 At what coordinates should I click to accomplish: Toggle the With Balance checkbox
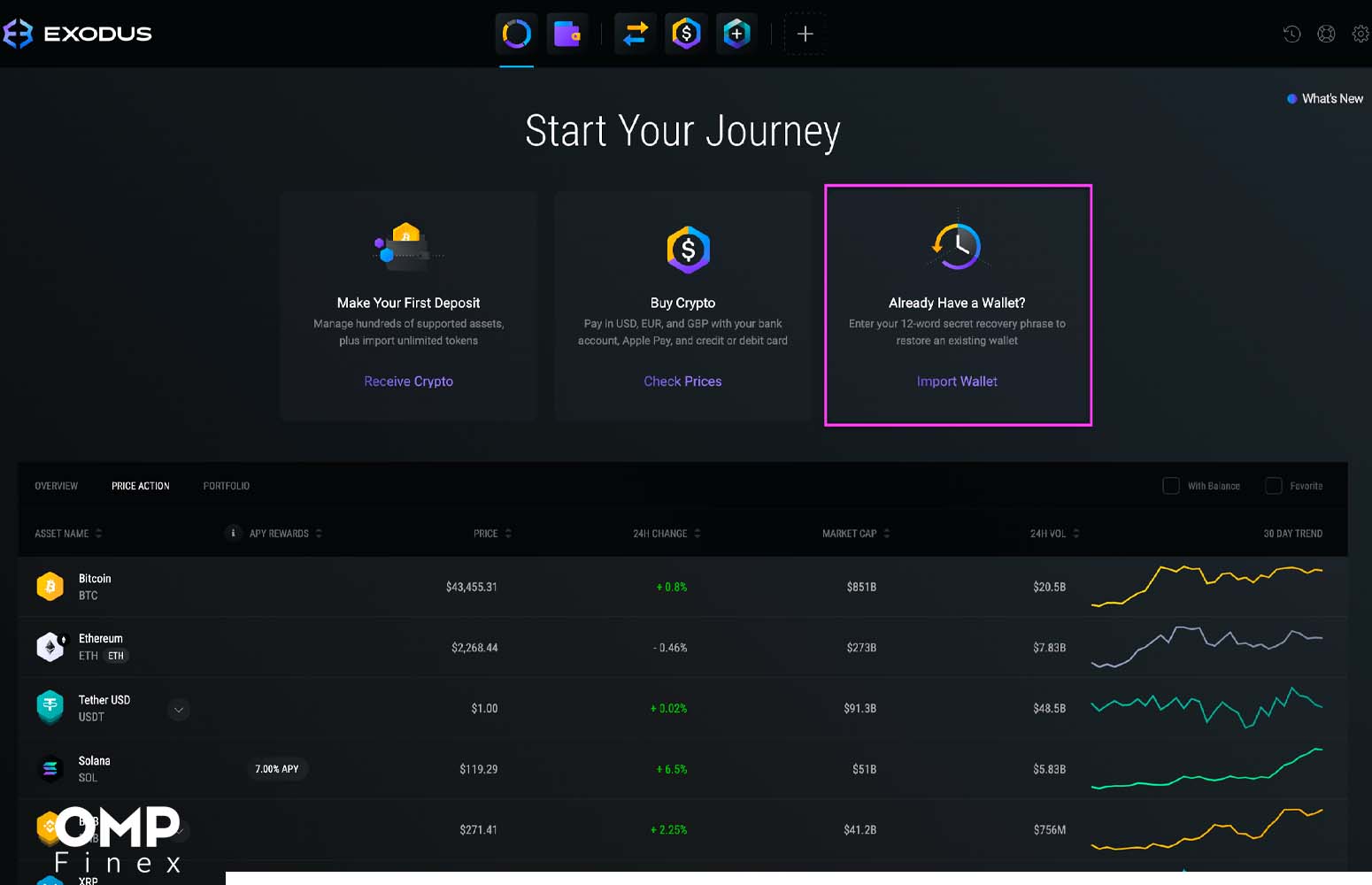pos(1171,486)
